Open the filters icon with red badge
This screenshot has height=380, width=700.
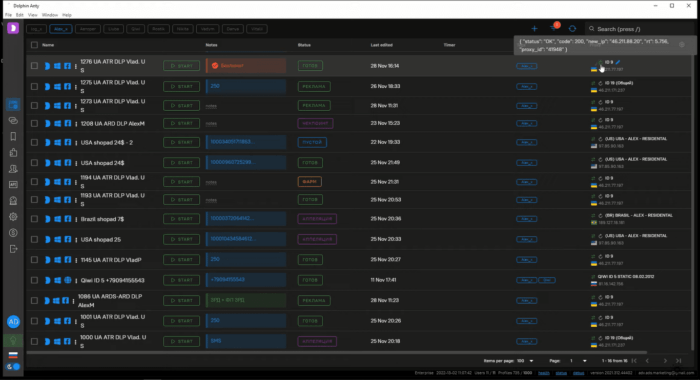click(x=554, y=28)
